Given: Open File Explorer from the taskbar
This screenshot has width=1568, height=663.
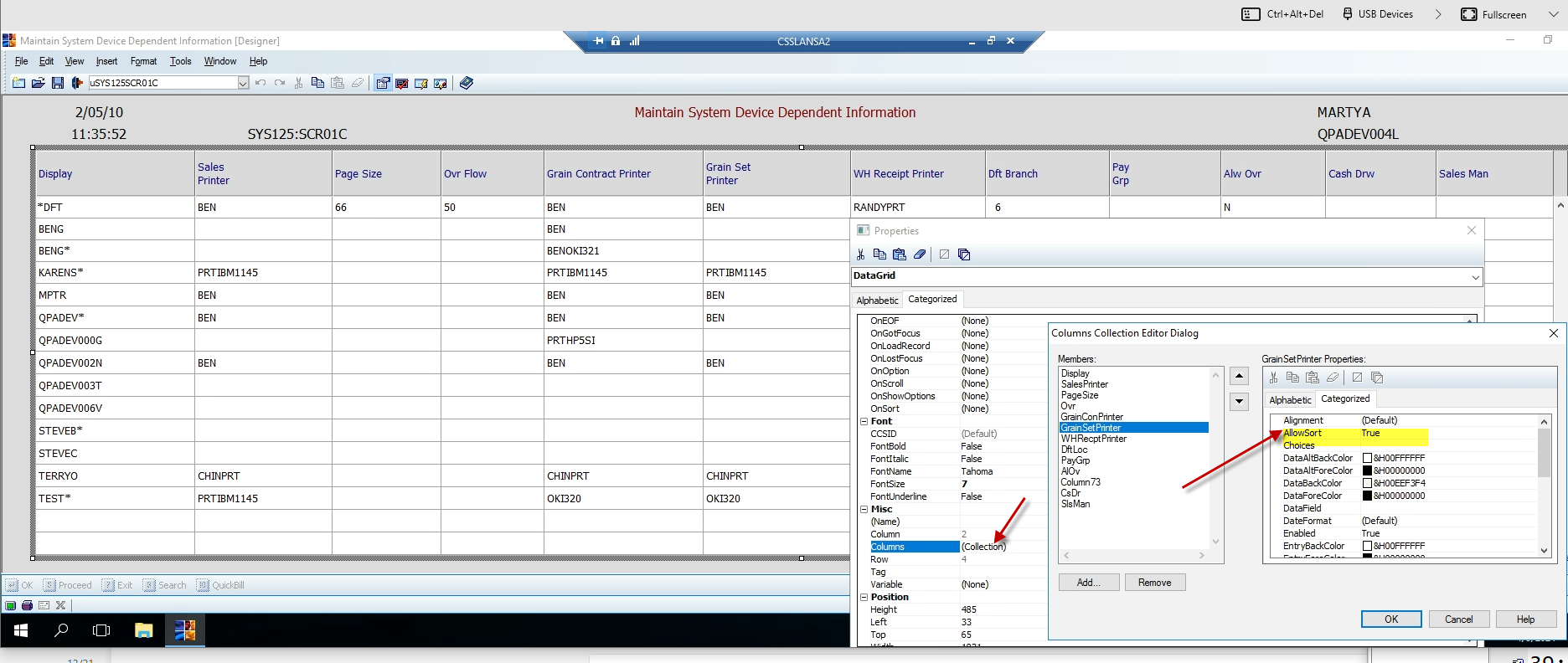Looking at the screenshot, I should click(x=144, y=630).
